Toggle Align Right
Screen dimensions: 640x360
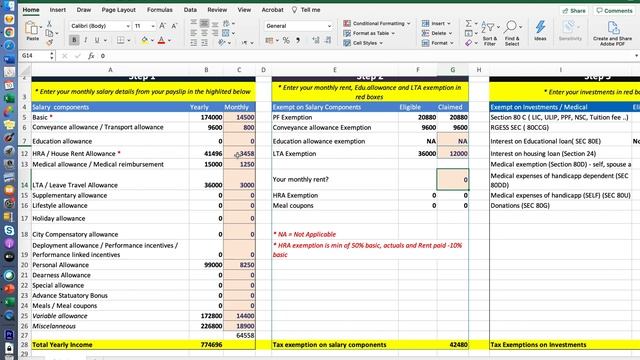[x=215, y=33]
